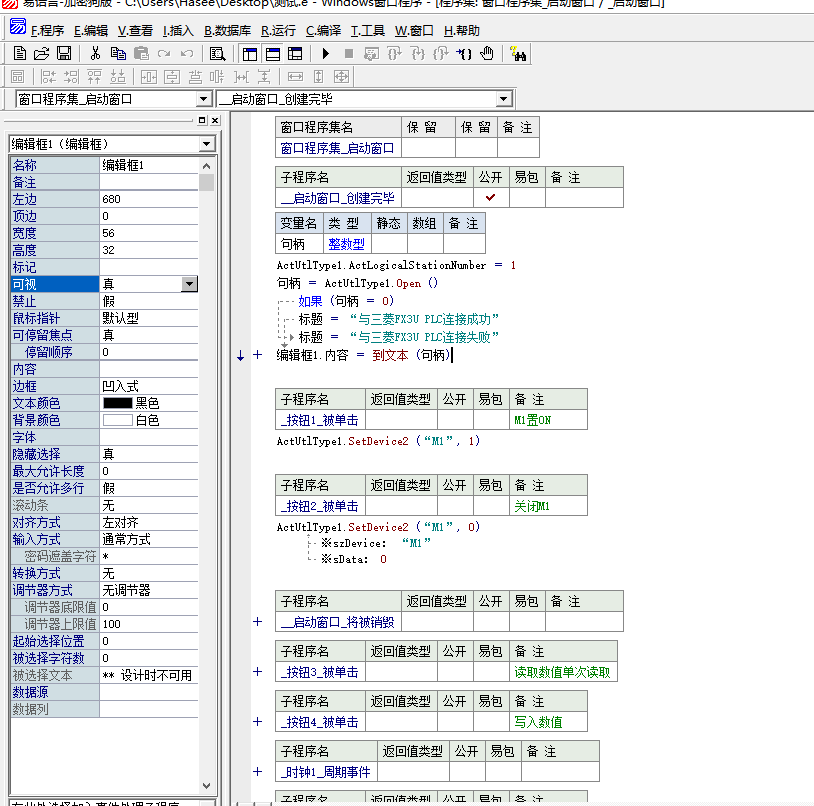Open the 编辑框1 component selector dropdown
The width and height of the screenshot is (814, 806).
206,144
